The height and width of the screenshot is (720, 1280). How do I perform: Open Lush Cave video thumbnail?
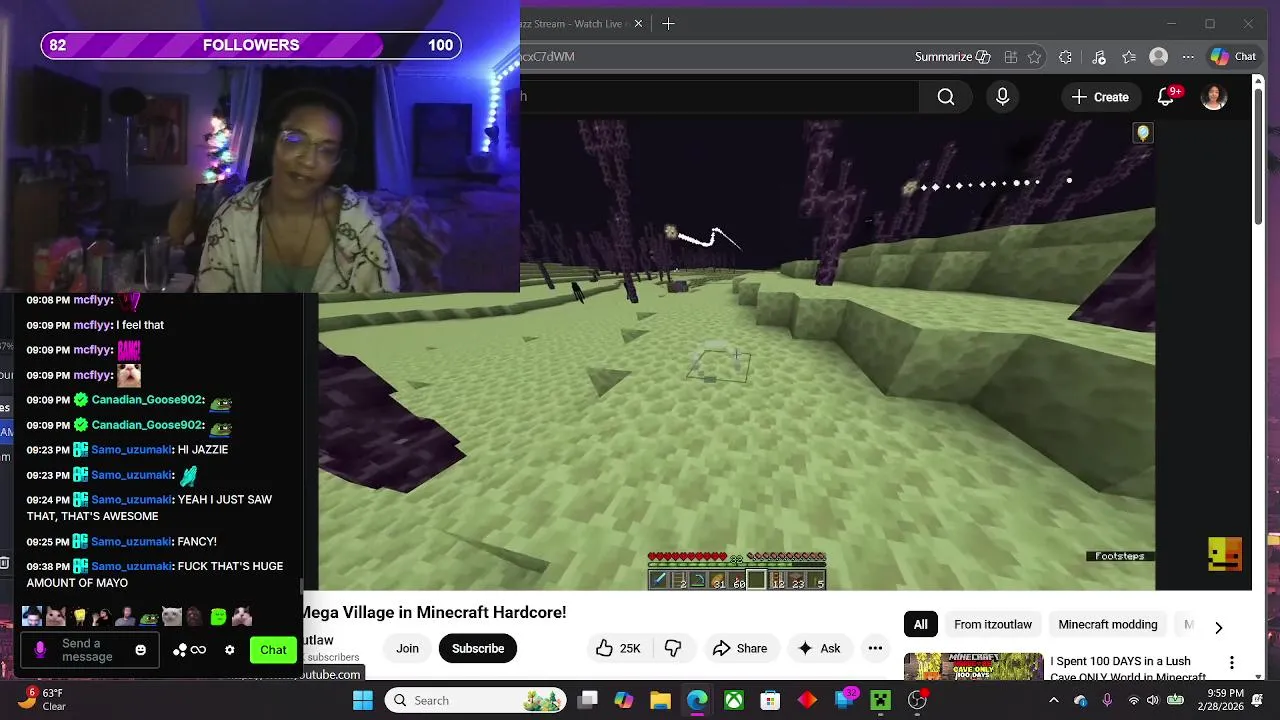click(973, 667)
